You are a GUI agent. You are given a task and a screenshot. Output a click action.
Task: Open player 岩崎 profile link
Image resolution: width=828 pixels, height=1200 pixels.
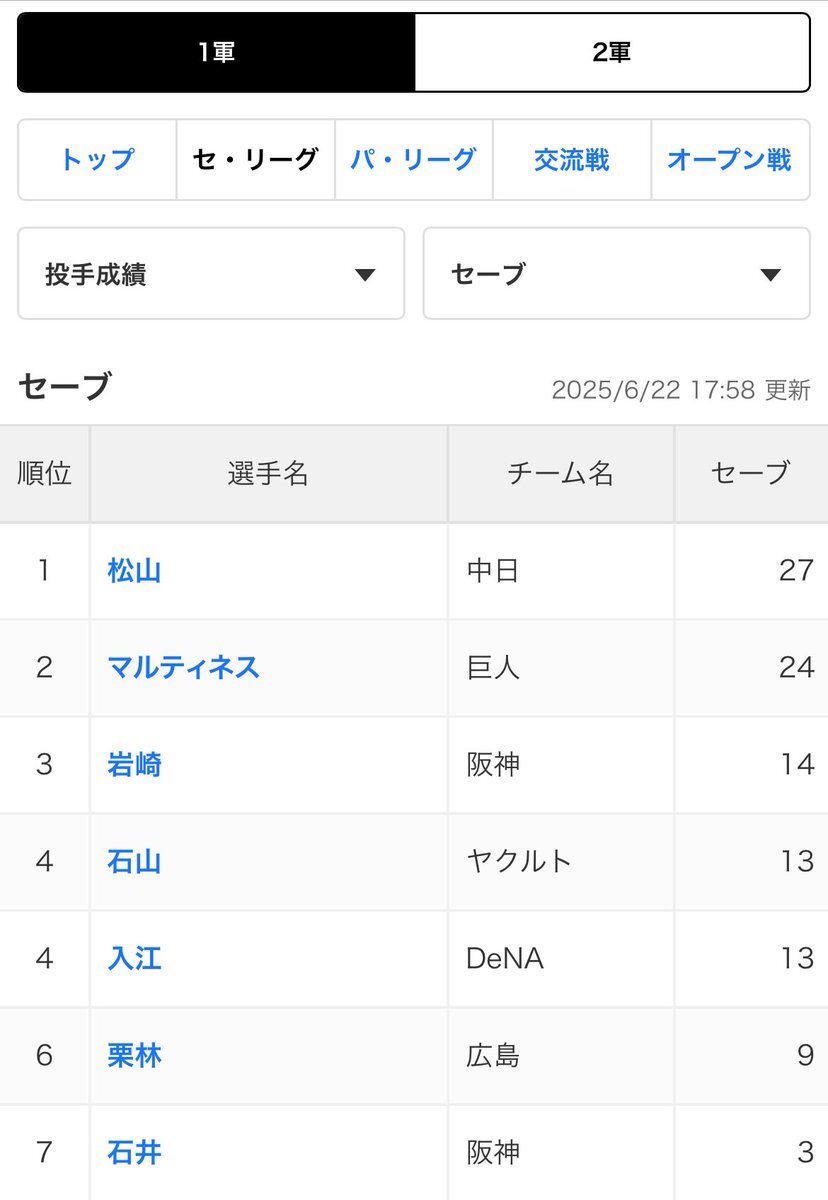134,765
